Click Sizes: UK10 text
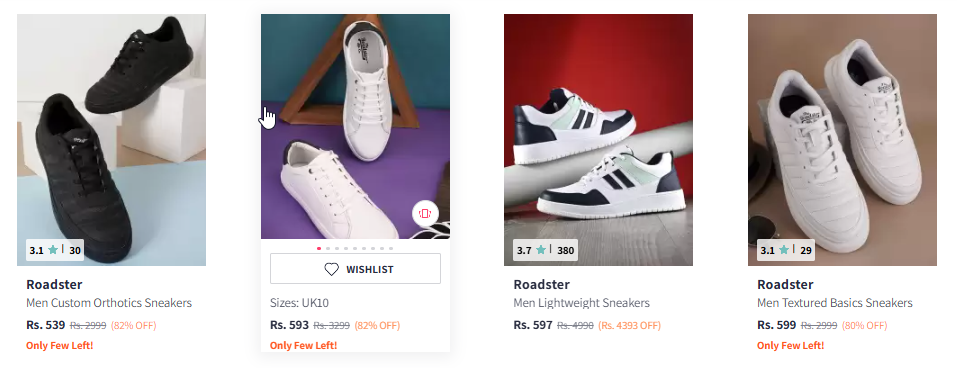 pos(300,303)
